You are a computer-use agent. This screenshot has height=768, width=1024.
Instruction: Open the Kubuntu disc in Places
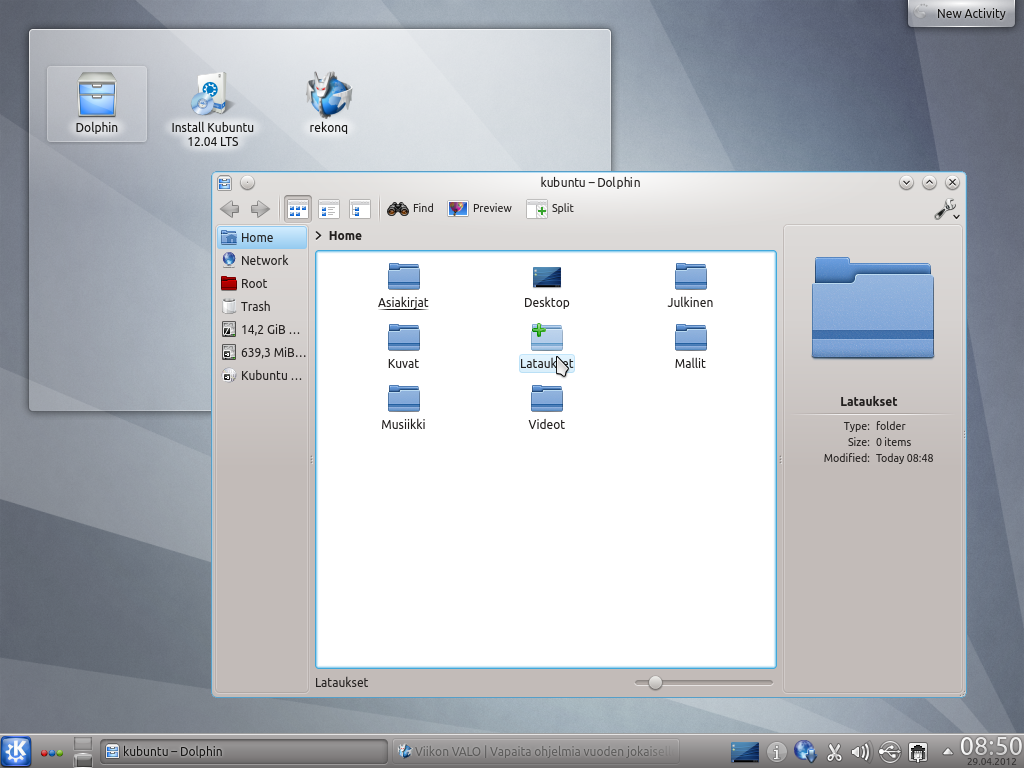point(262,376)
